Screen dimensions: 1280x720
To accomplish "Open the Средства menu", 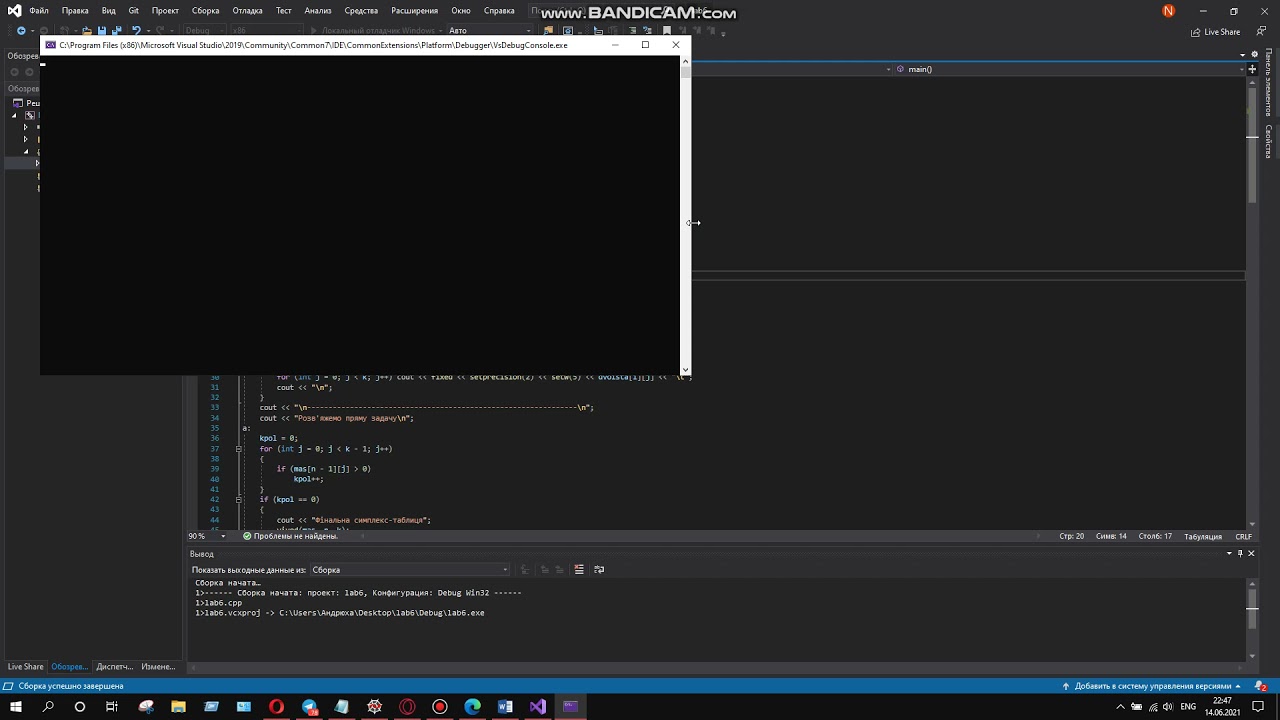I will click(361, 11).
